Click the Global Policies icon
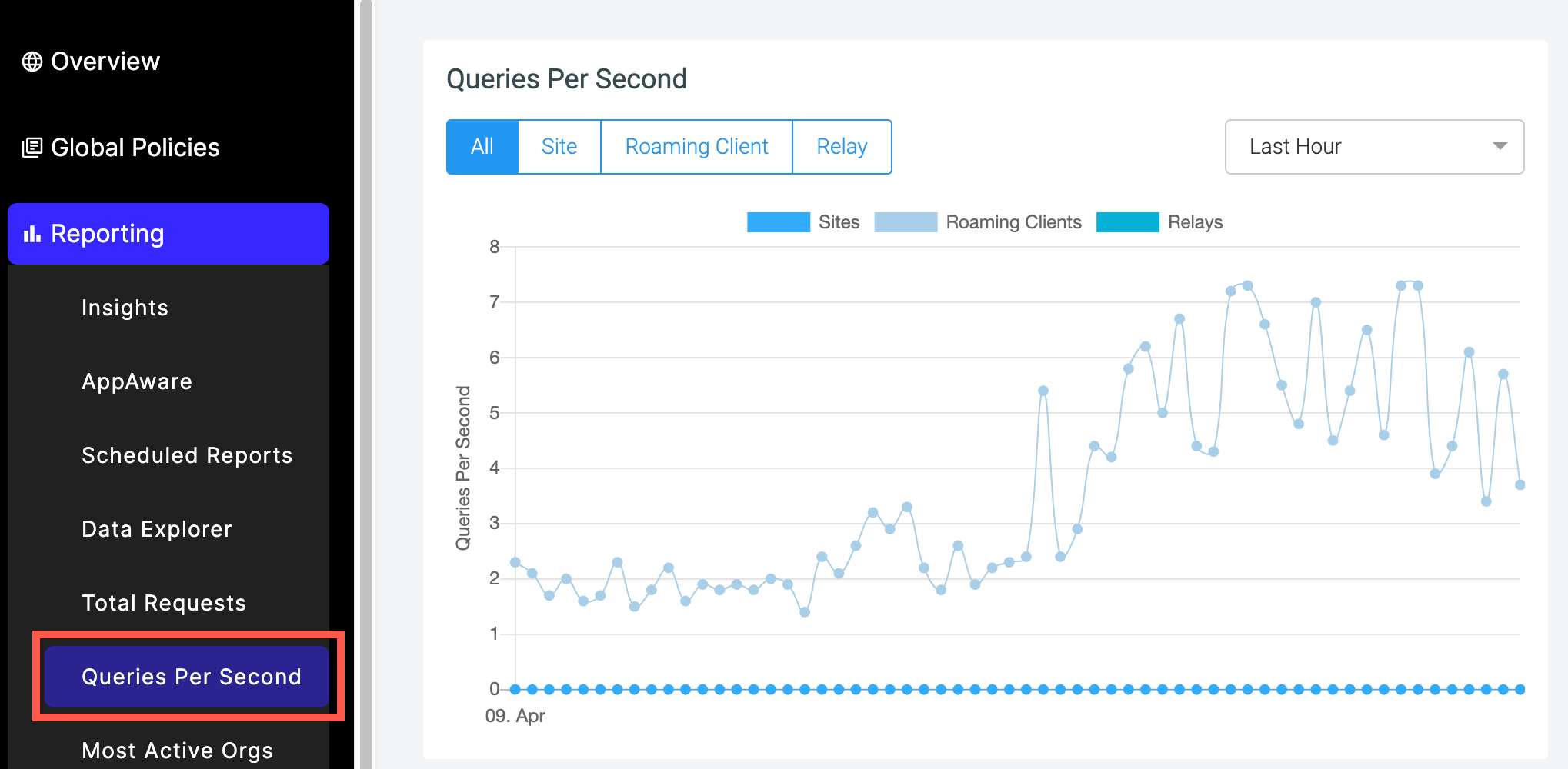The height and width of the screenshot is (769, 1568). 32,147
